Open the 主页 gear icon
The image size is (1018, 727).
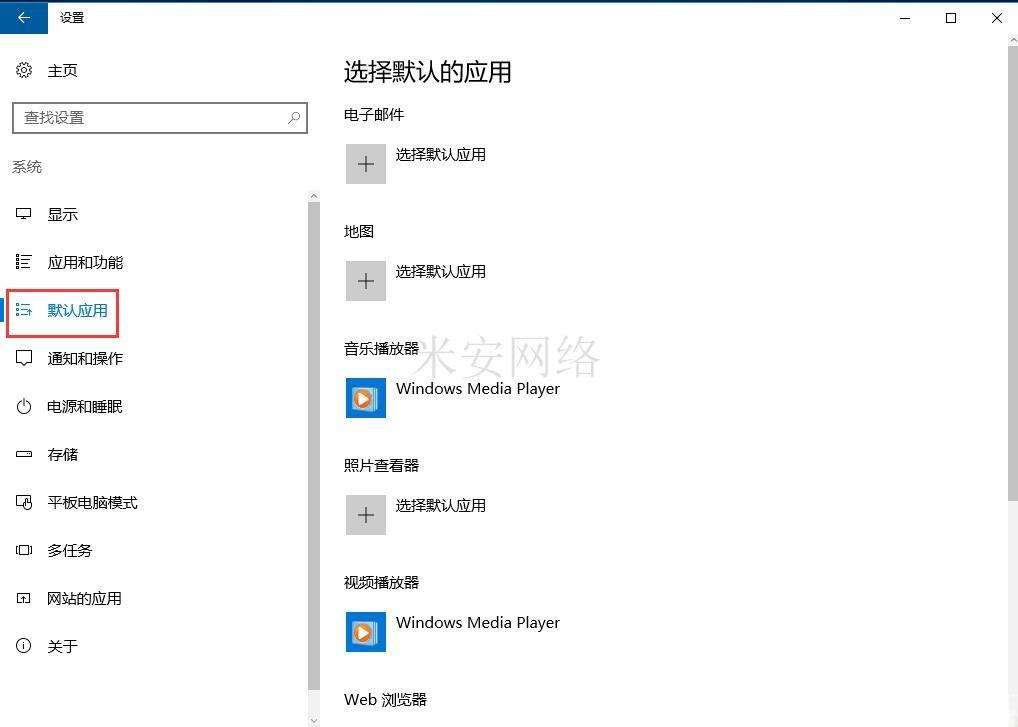(24, 70)
